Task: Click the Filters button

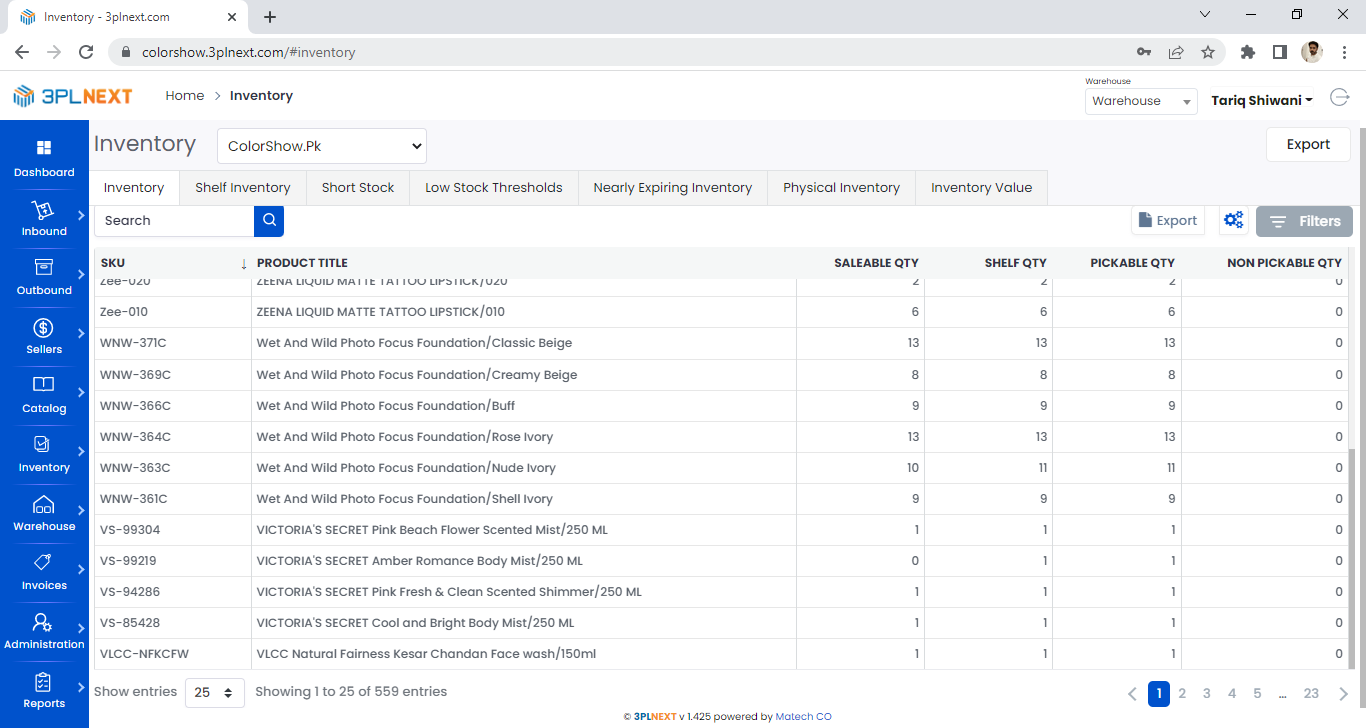Action: [1304, 222]
